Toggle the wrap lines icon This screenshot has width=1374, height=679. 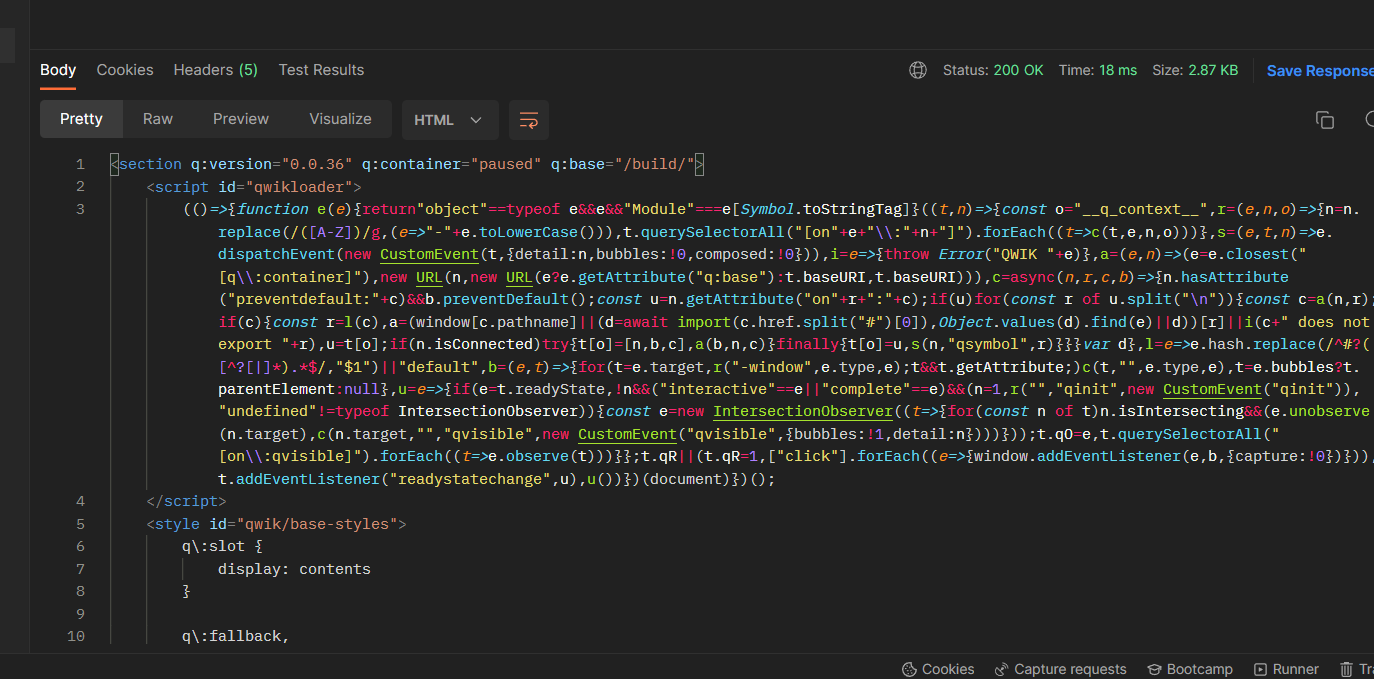529,120
